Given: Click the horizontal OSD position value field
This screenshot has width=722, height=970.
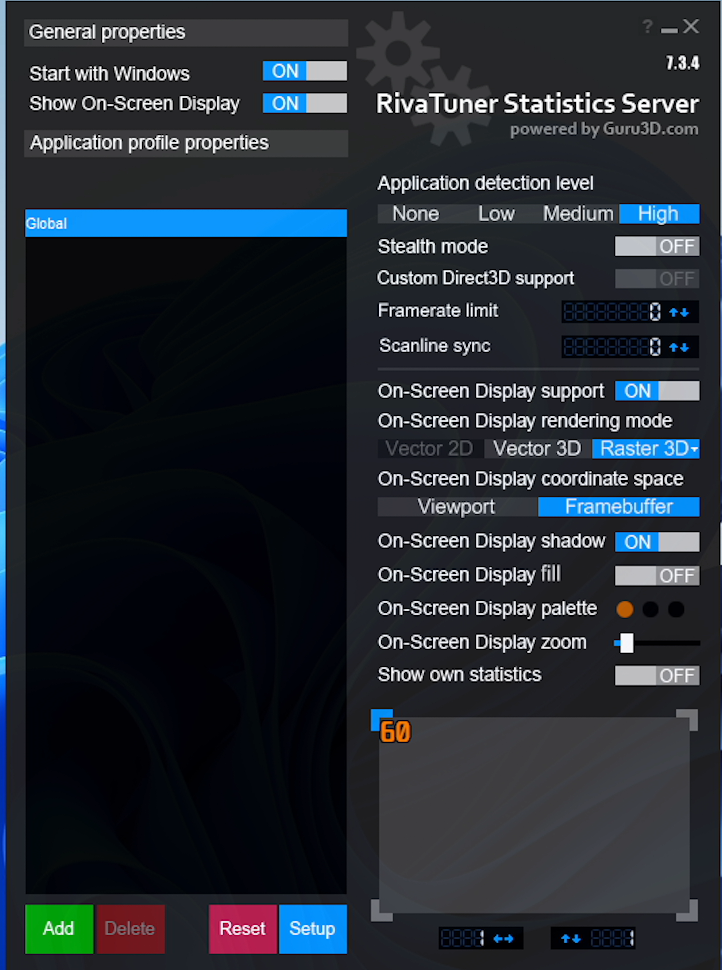Looking at the screenshot, I should coord(463,939).
